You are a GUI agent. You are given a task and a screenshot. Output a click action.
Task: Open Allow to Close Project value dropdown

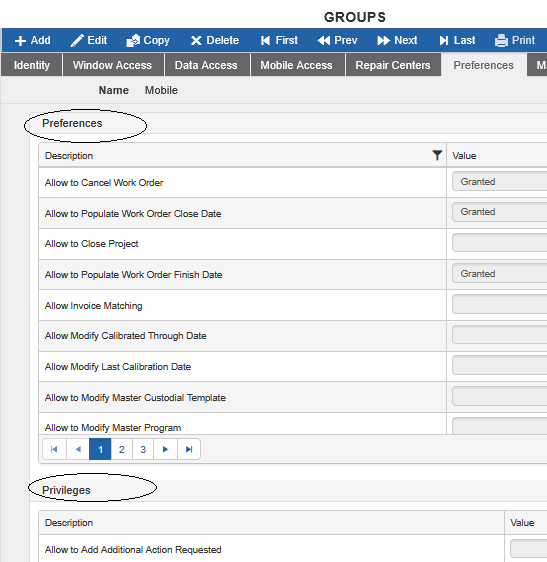coord(499,243)
